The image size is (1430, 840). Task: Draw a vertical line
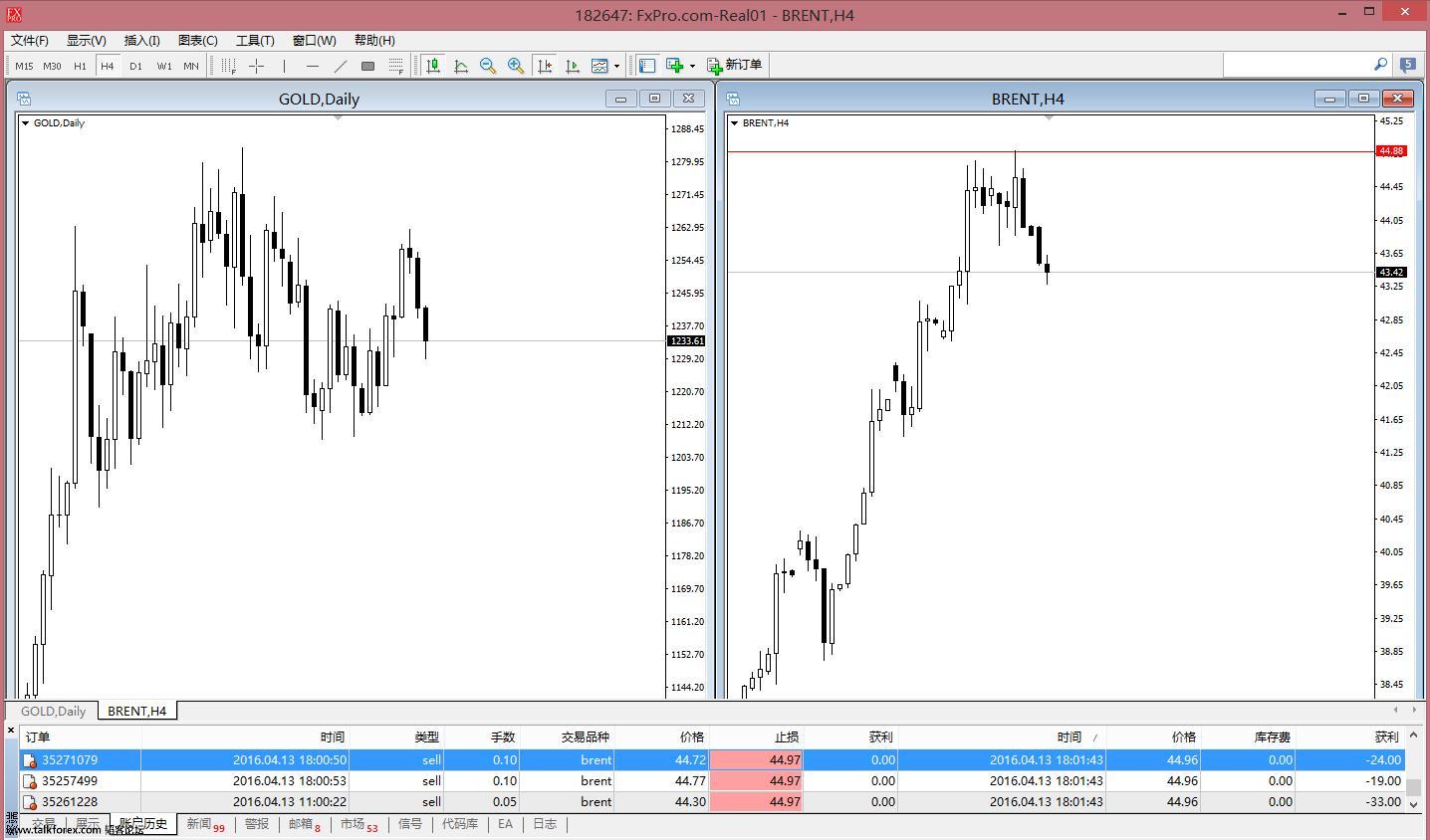pyautogui.click(x=285, y=66)
